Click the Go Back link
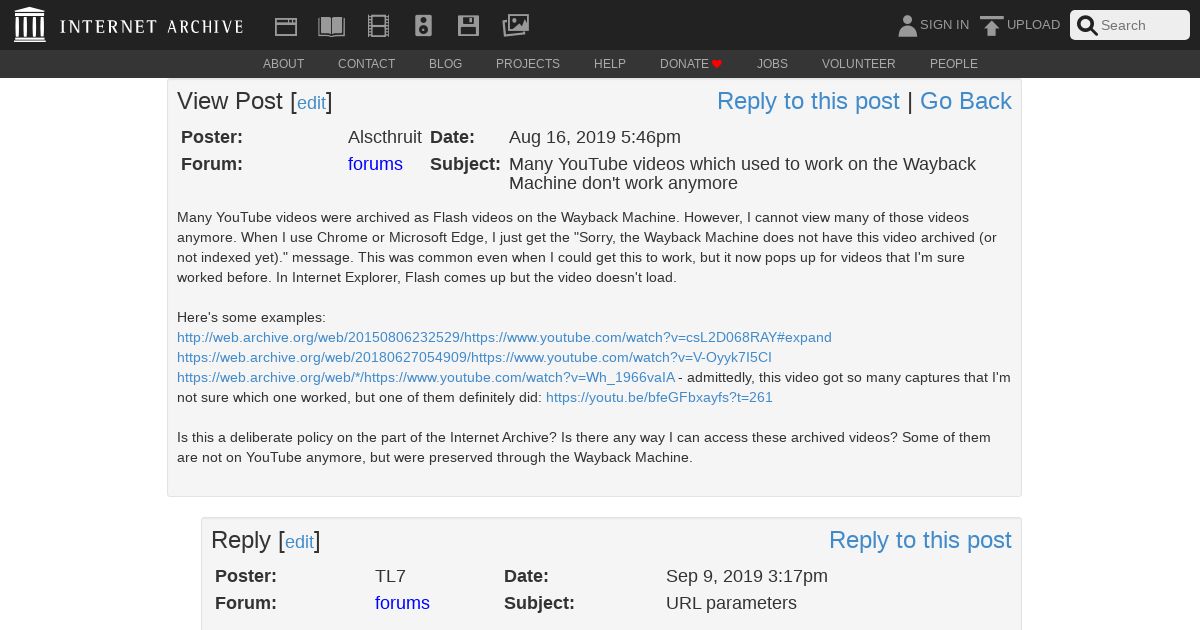Viewport: 1200px width, 630px height. pos(966,101)
